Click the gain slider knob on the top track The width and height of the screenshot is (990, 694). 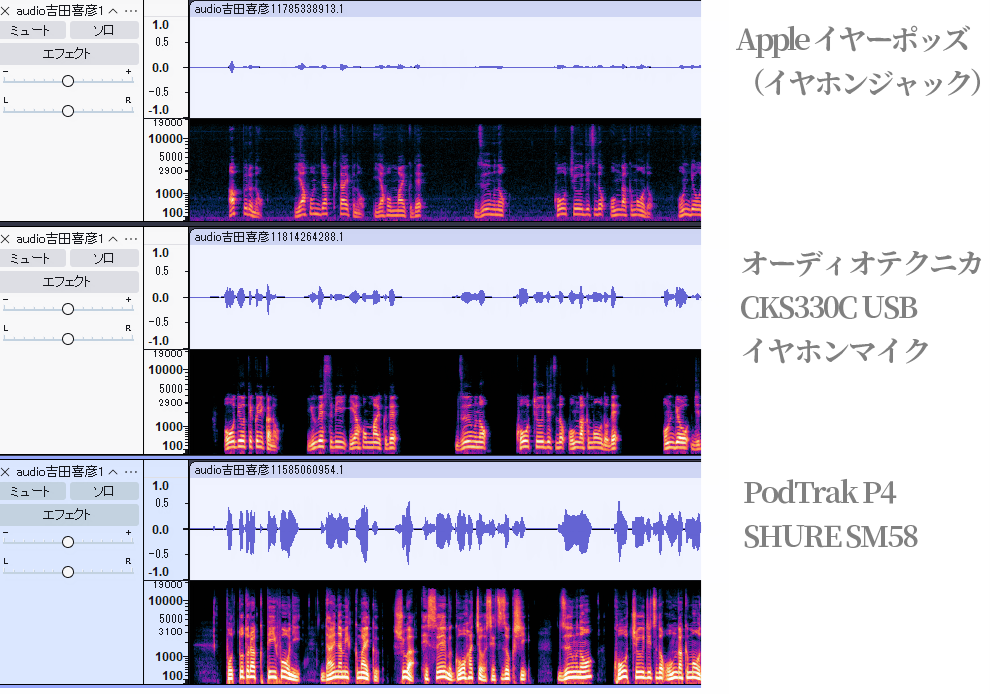(x=68, y=81)
